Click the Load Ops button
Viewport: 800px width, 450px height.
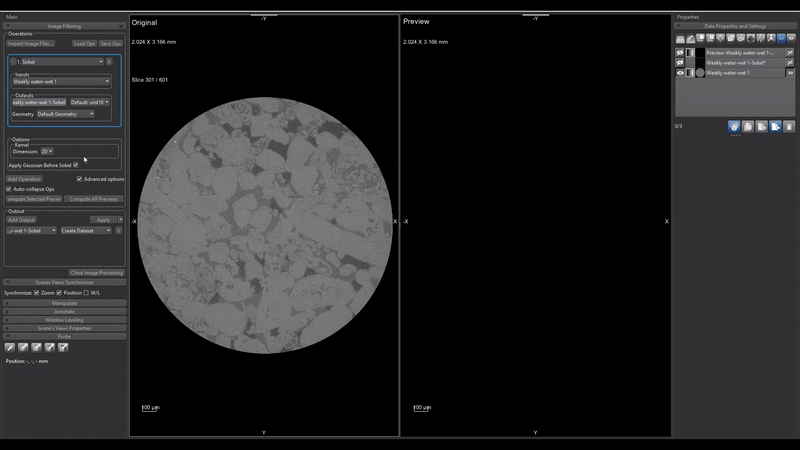click(84, 43)
